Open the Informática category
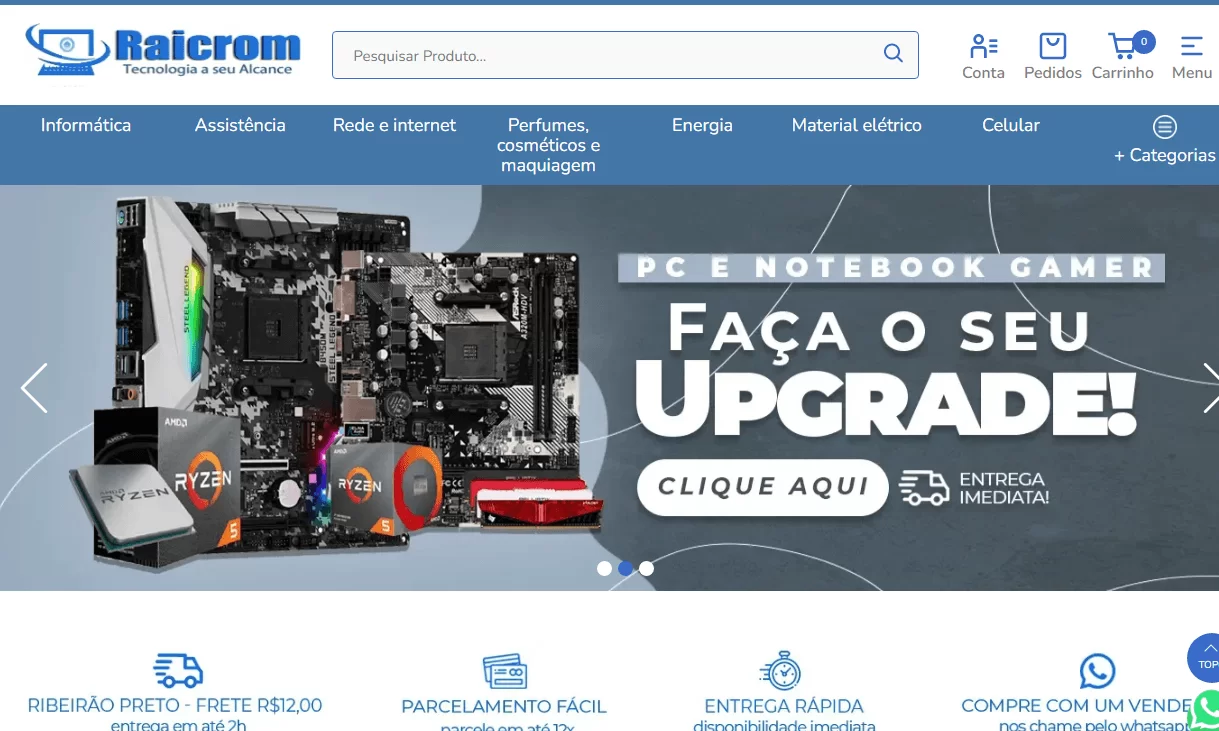This screenshot has width=1219, height=731. 86,125
